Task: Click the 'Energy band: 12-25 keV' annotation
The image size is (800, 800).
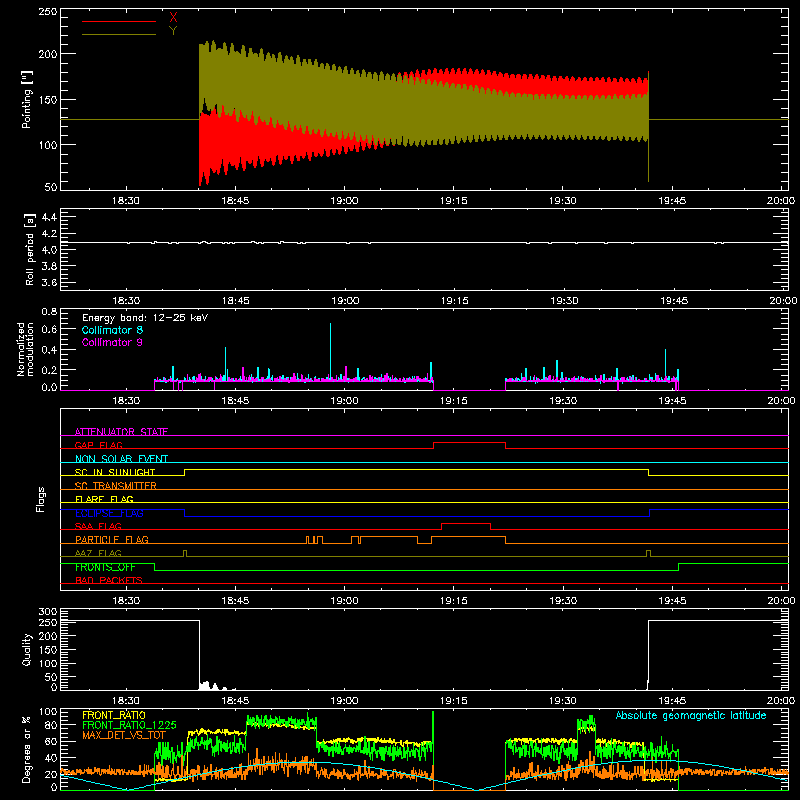Action: tap(145, 318)
